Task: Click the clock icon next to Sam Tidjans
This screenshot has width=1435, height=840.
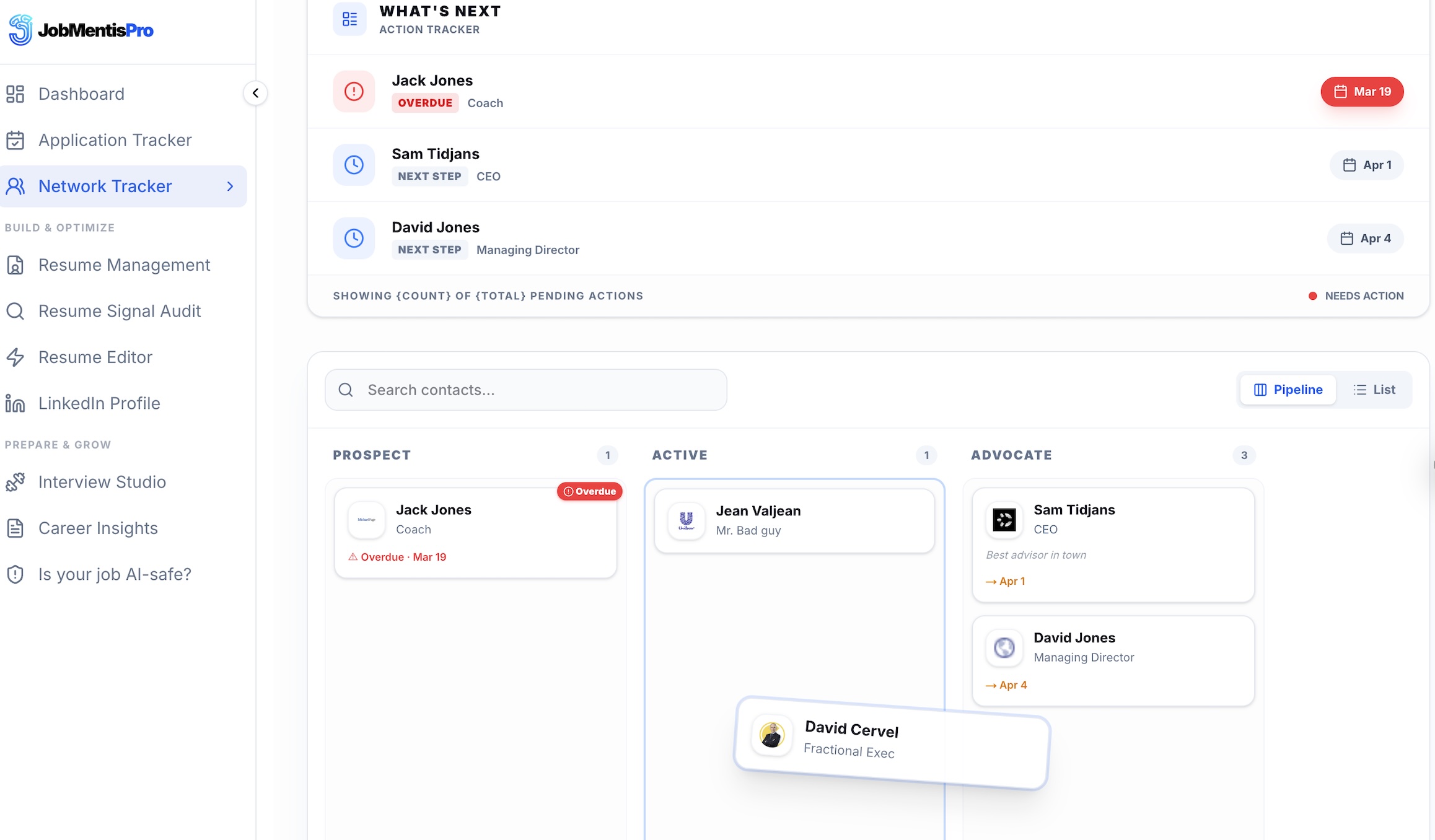Action: point(353,165)
